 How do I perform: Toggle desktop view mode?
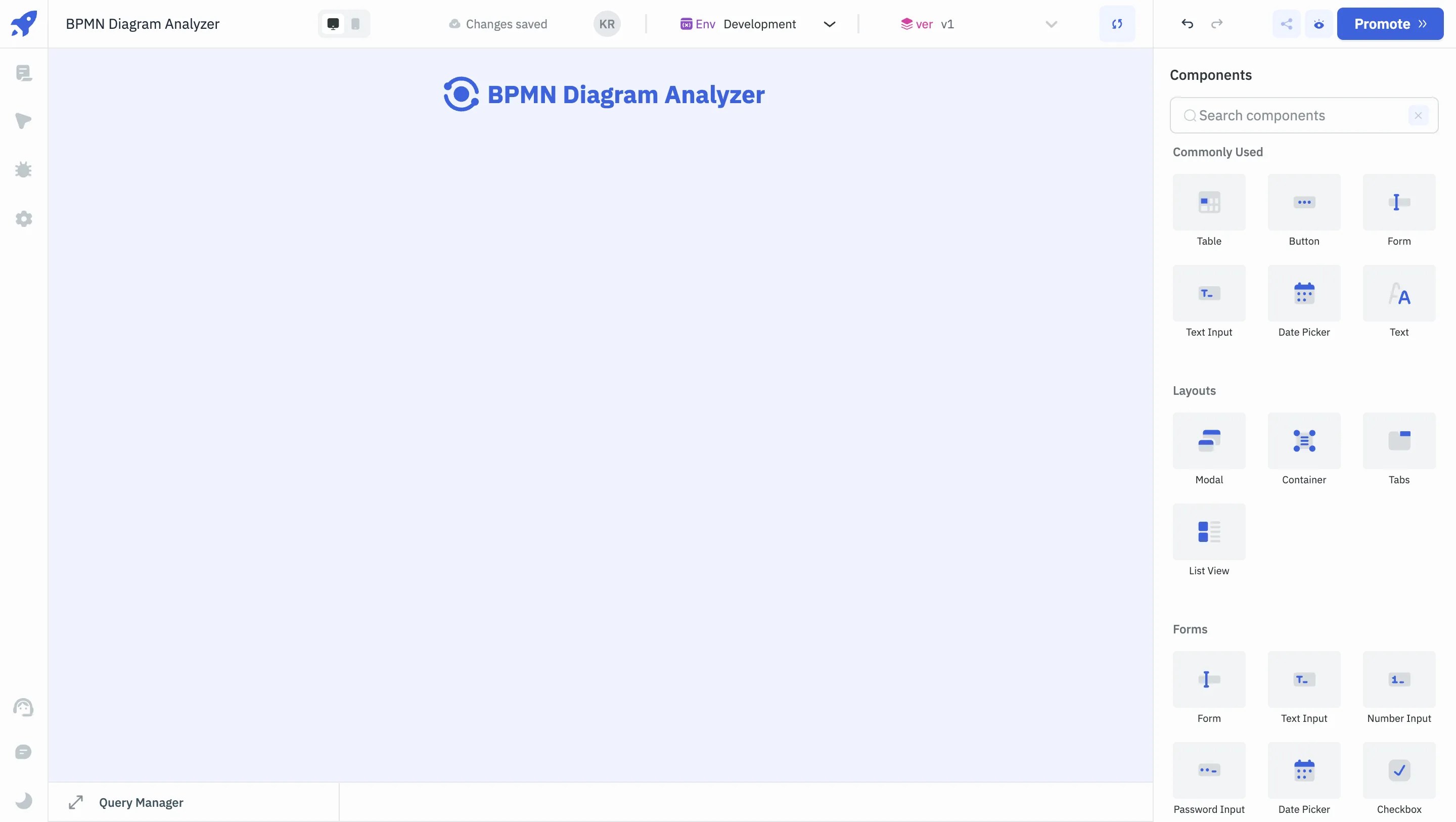coord(332,24)
